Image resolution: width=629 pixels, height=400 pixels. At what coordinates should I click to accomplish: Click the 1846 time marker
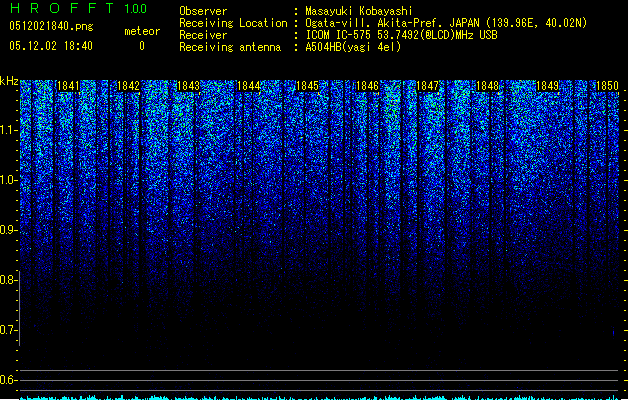367,86
